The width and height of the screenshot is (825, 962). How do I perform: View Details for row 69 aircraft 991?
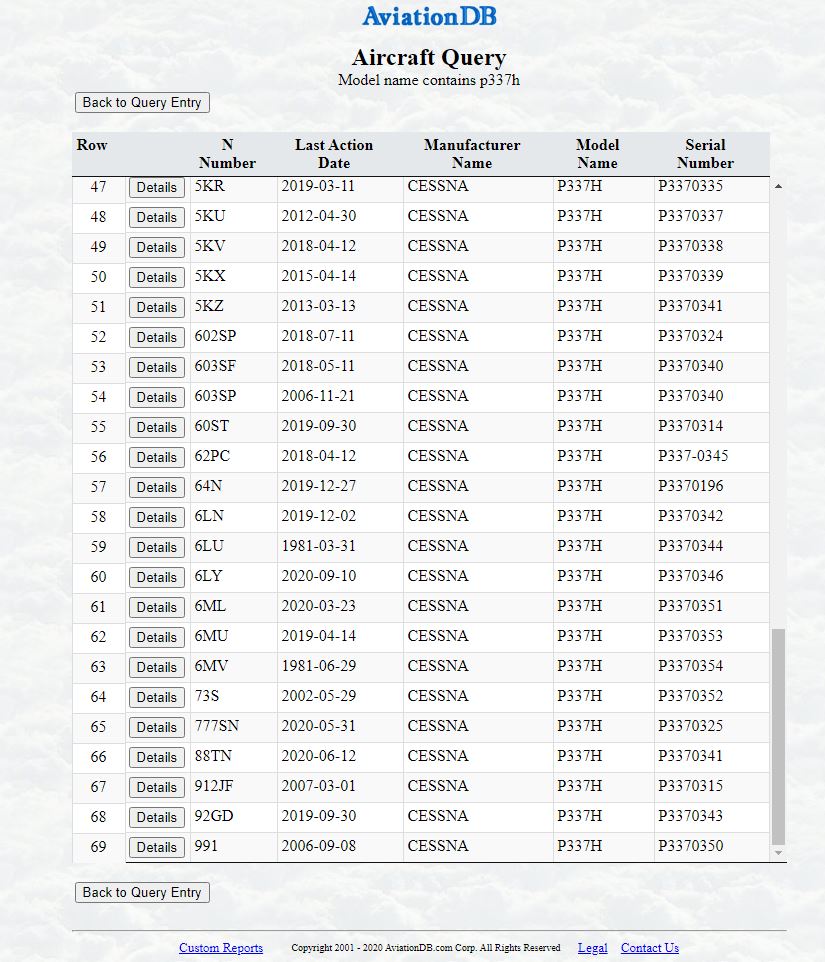point(157,847)
